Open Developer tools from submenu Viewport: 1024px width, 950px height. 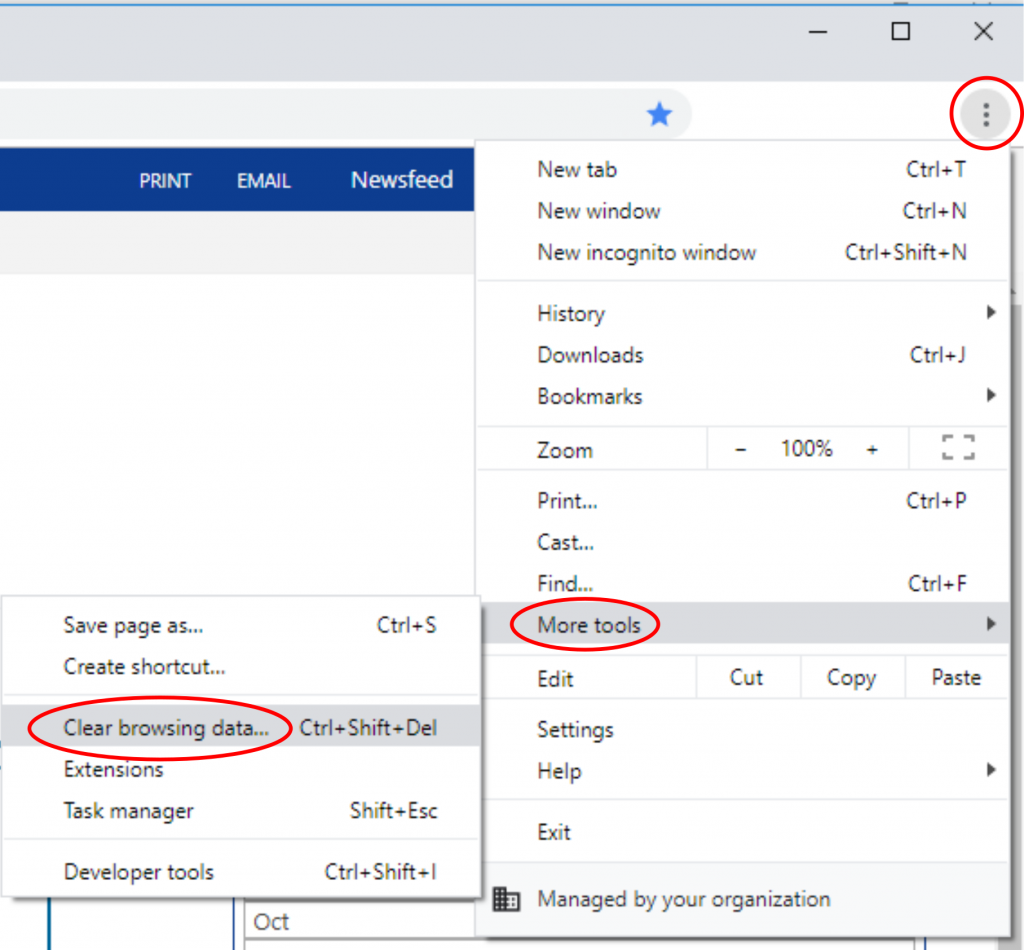point(139,872)
